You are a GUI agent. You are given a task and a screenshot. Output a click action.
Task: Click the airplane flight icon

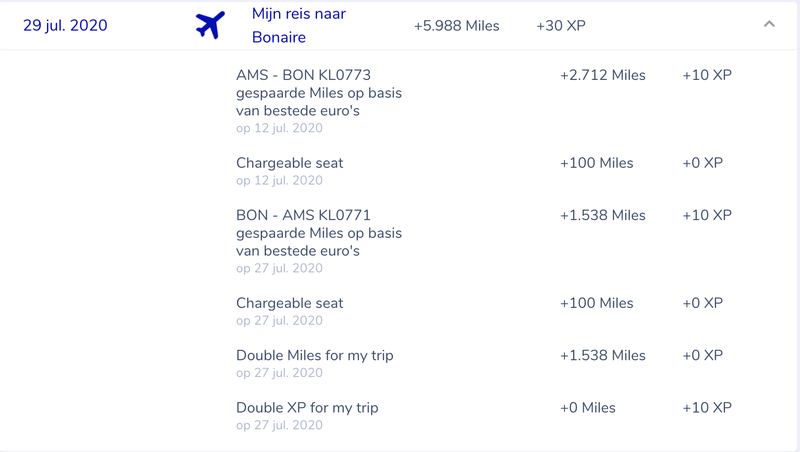[x=210, y=25]
